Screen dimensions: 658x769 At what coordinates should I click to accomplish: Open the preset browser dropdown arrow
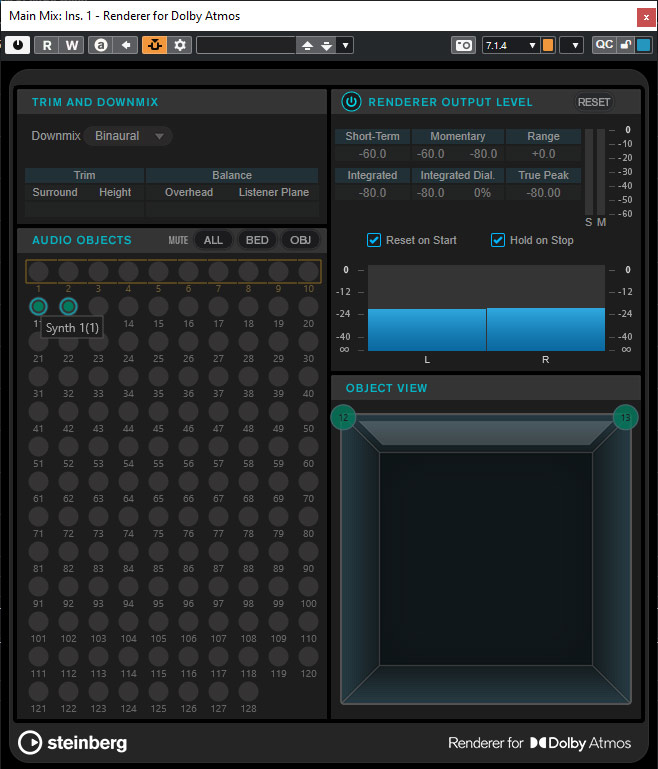click(345, 45)
